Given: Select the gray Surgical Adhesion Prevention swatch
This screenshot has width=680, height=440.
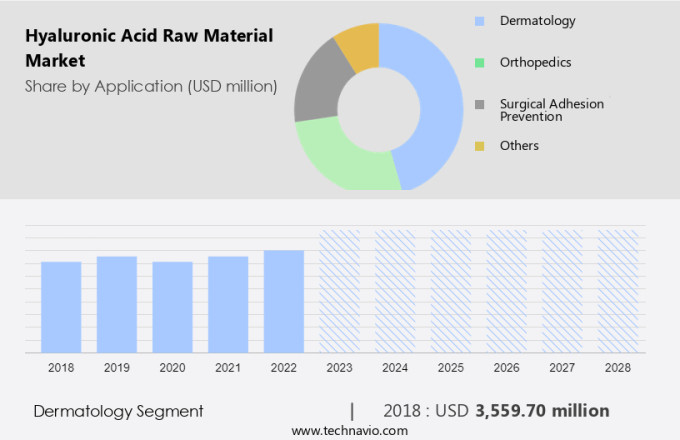Looking at the screenshot, I should [479, 105].
